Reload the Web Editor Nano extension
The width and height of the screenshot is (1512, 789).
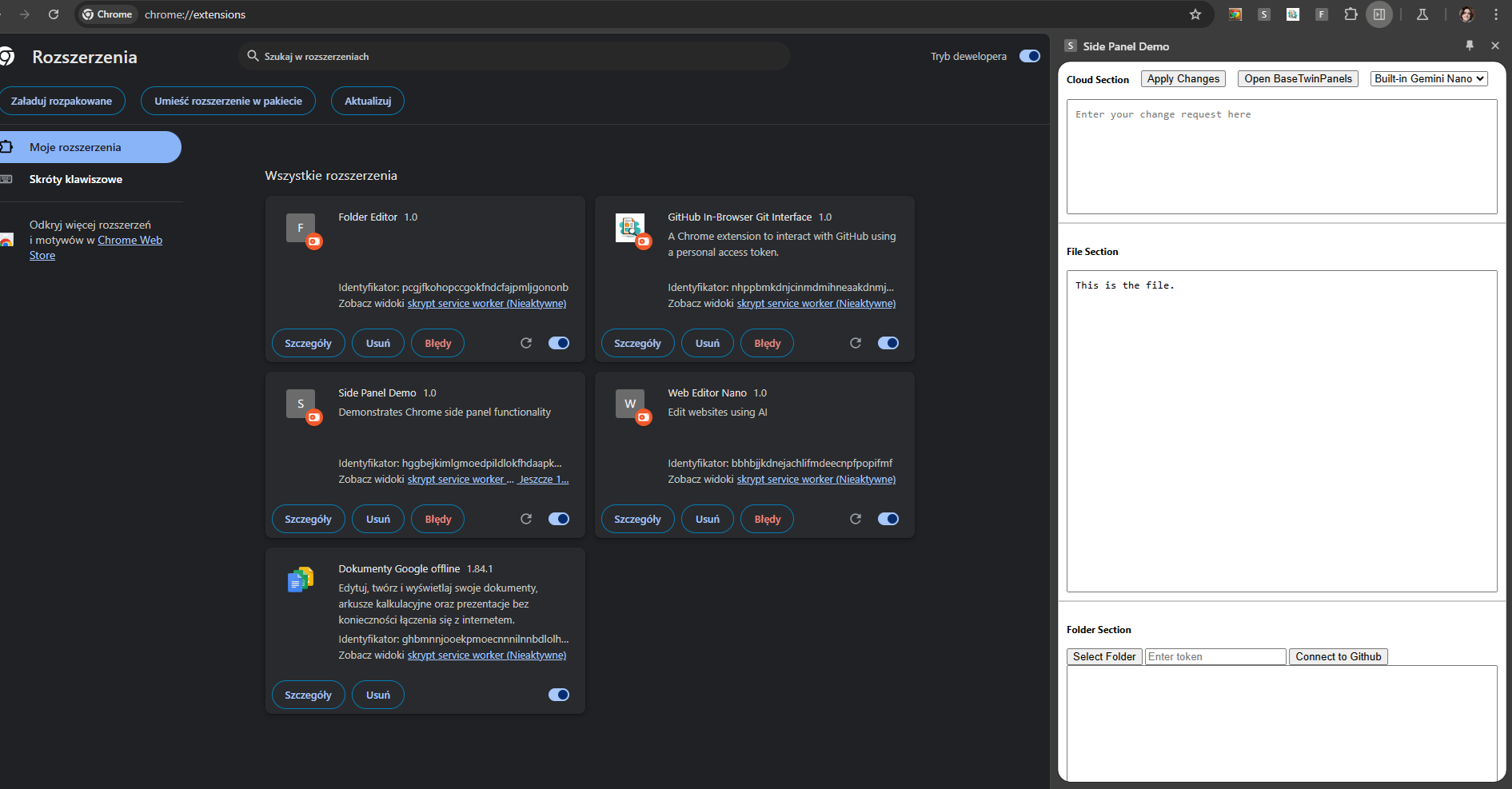coord(856,519)
